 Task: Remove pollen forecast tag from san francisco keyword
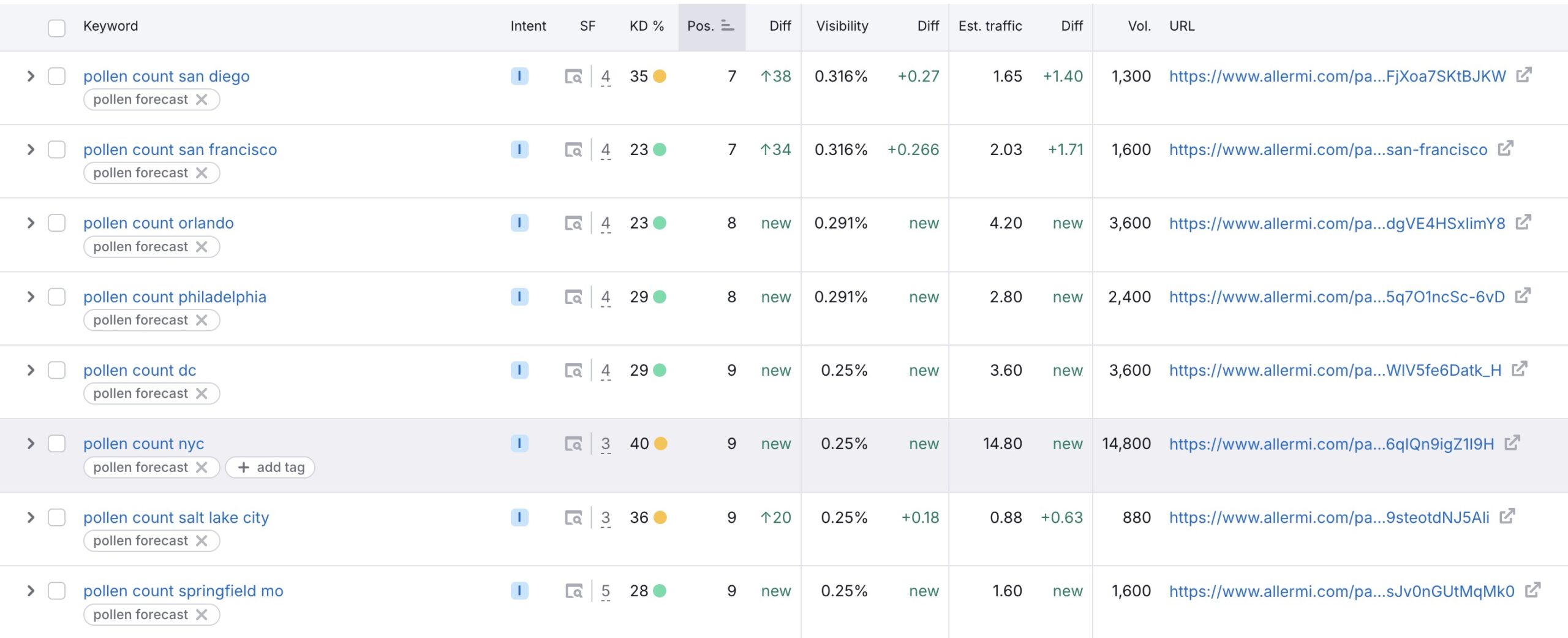tap(202, 173)
